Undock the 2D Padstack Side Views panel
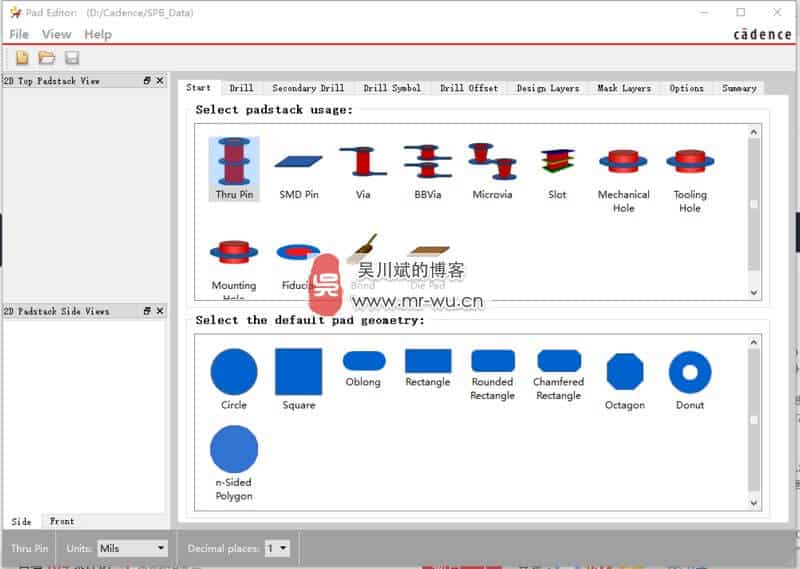 [147, 311]
